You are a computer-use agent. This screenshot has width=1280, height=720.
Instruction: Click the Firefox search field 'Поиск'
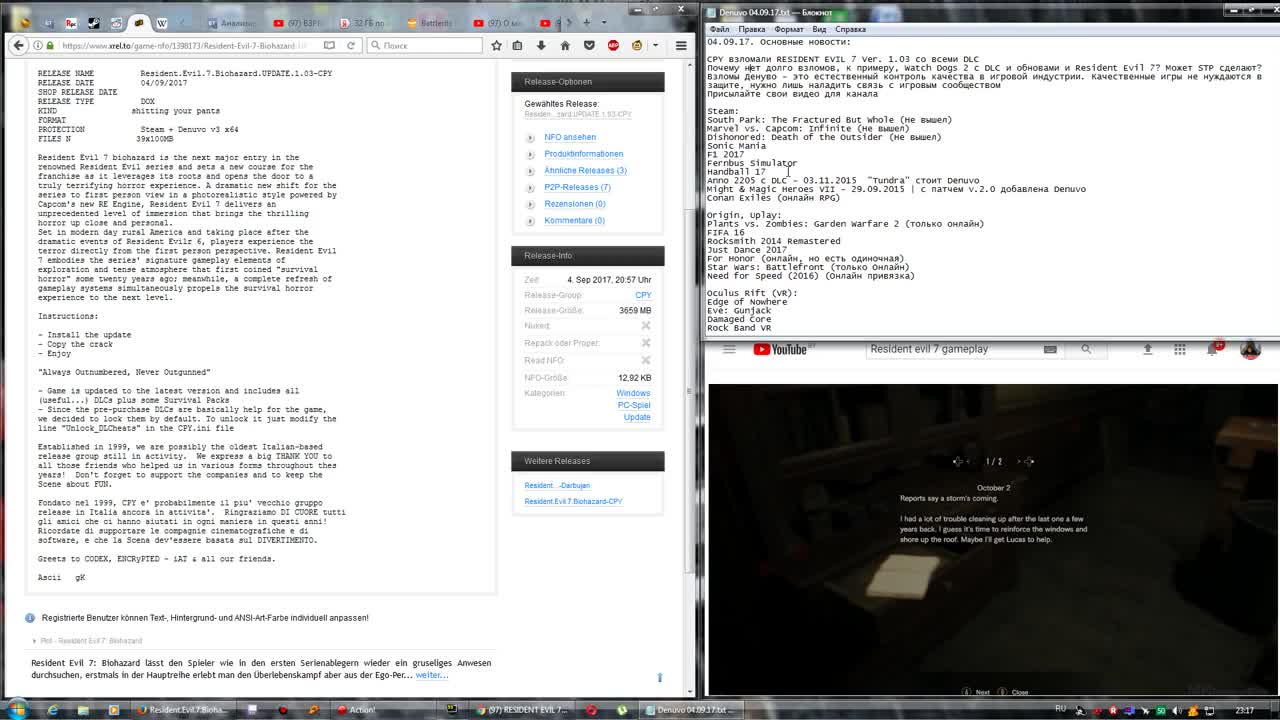425,45
